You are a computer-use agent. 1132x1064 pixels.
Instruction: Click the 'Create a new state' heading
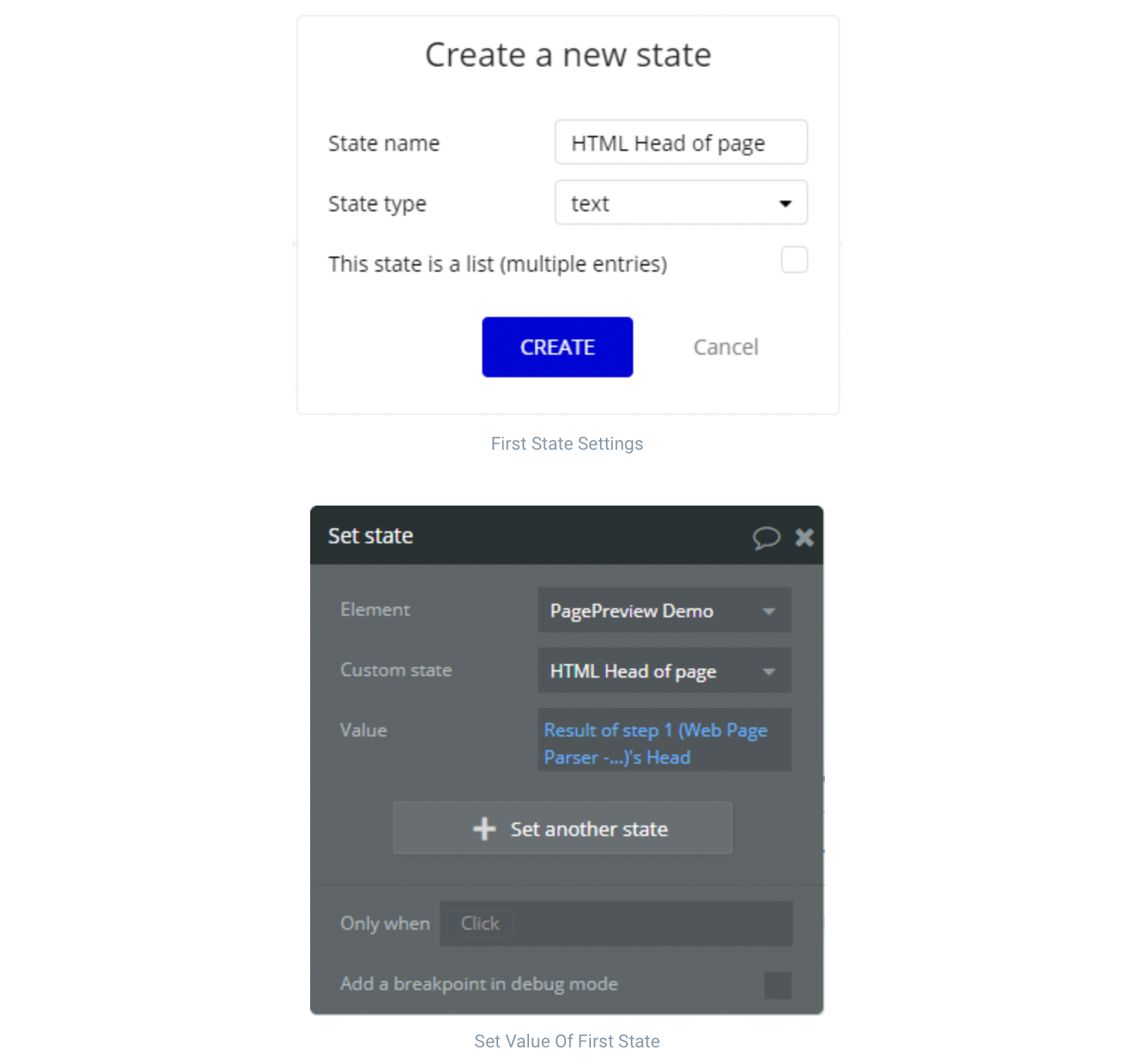[x=568, y=55]
